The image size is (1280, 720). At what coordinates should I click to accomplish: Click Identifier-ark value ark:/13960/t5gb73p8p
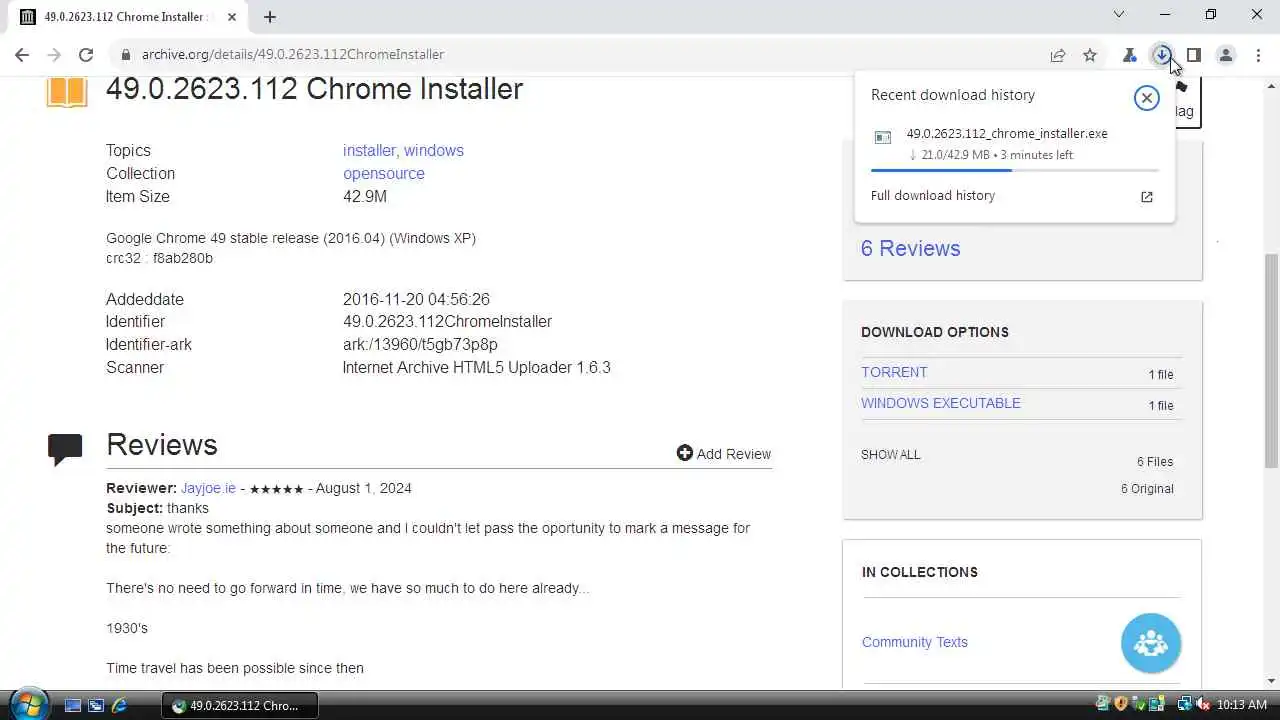[420, 345]
